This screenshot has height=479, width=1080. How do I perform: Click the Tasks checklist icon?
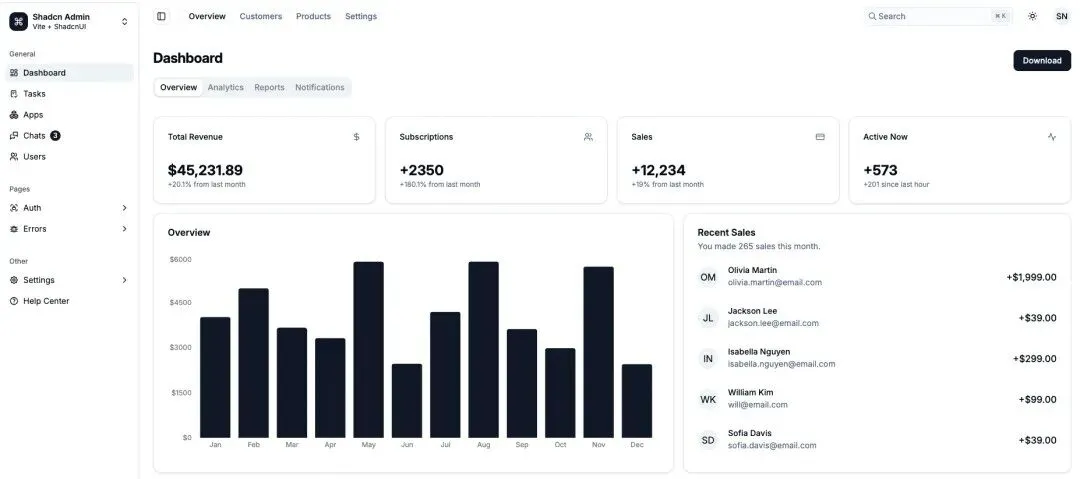(14, 94)
